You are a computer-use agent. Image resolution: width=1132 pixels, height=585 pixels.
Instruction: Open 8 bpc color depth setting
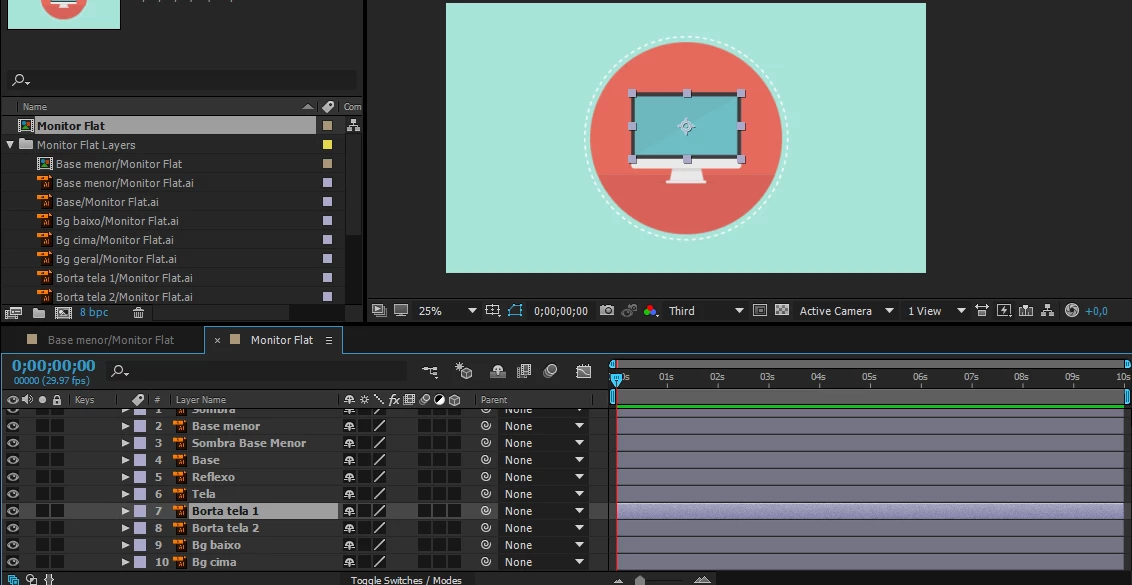(94, 313)
